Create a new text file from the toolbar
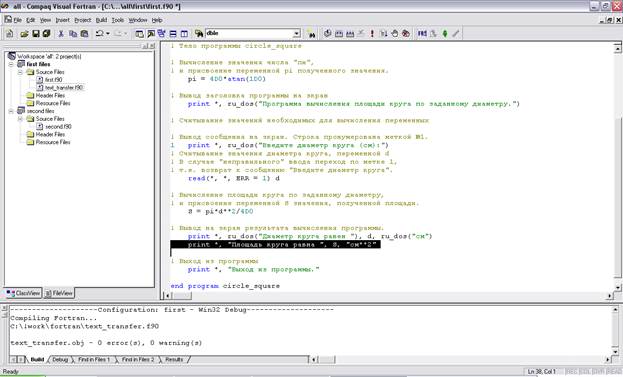The width and height of the screenshot is (623, 377). tap(10, 34)
